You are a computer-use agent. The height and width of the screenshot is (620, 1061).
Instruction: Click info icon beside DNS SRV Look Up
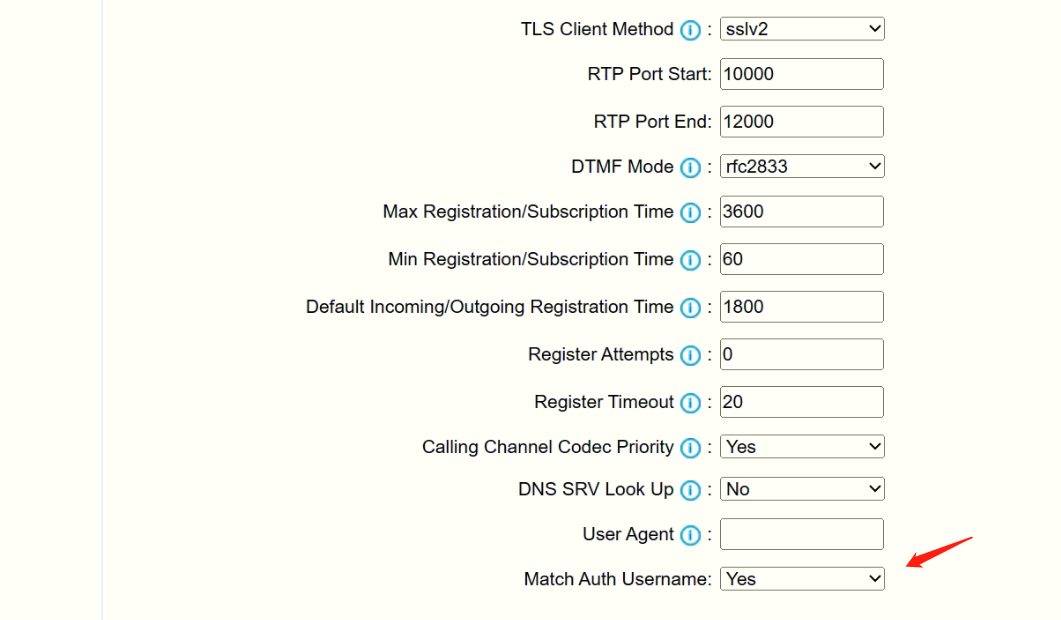coord(690,490)
